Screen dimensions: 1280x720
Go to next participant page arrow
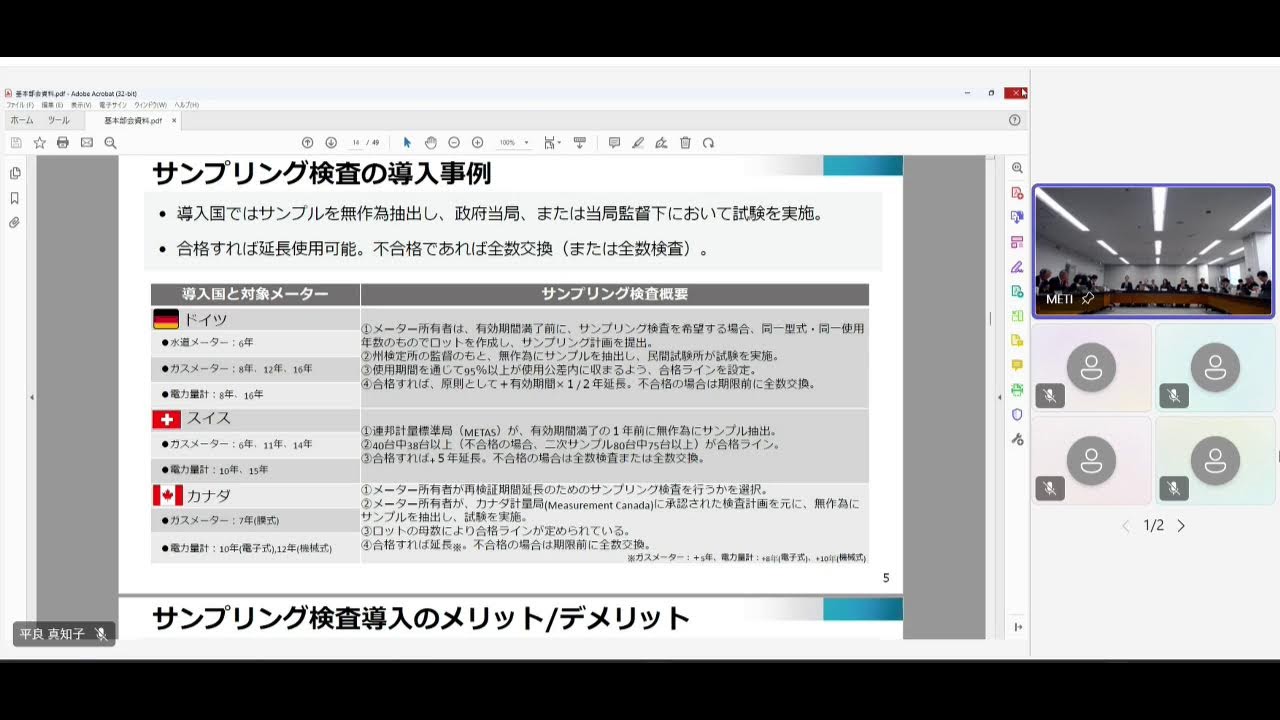(x=1181, y=526)
